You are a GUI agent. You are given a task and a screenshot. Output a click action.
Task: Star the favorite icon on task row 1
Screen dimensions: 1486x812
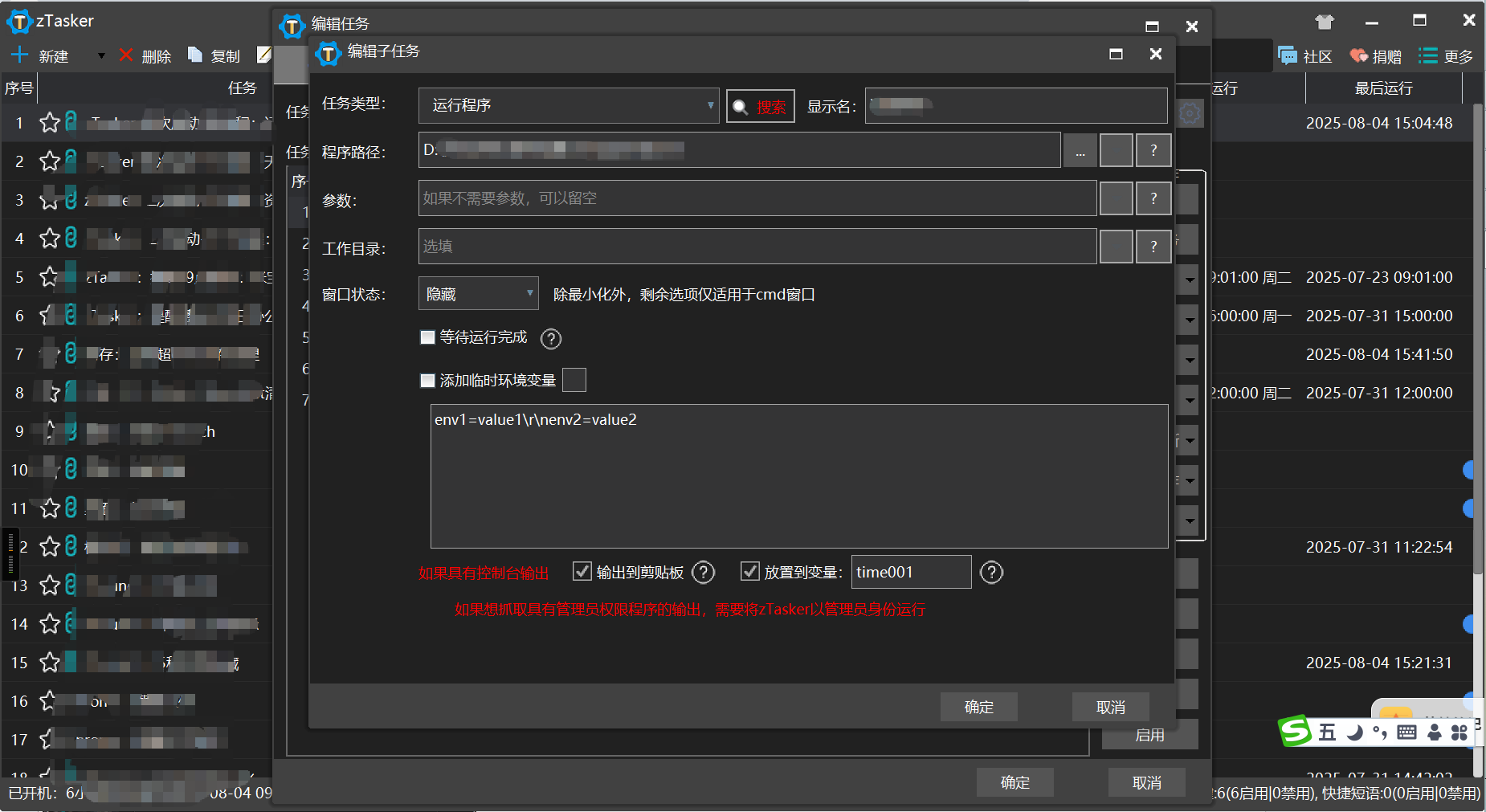tap(50, 122)
